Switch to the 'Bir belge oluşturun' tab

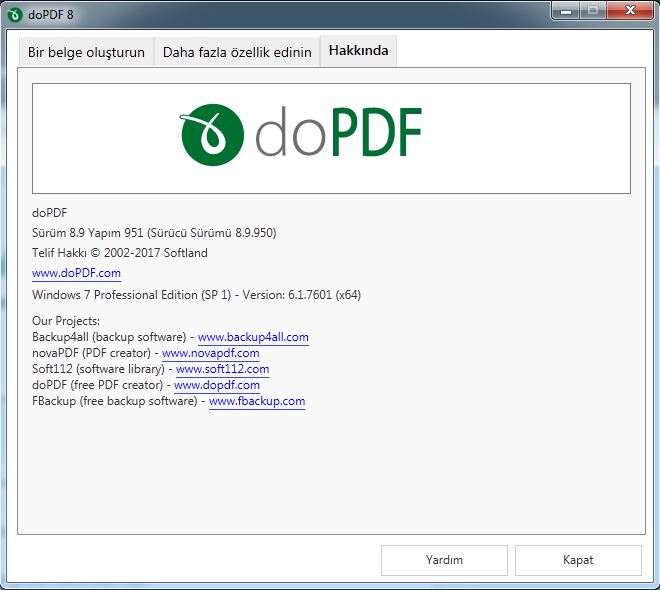pos(86,52)
